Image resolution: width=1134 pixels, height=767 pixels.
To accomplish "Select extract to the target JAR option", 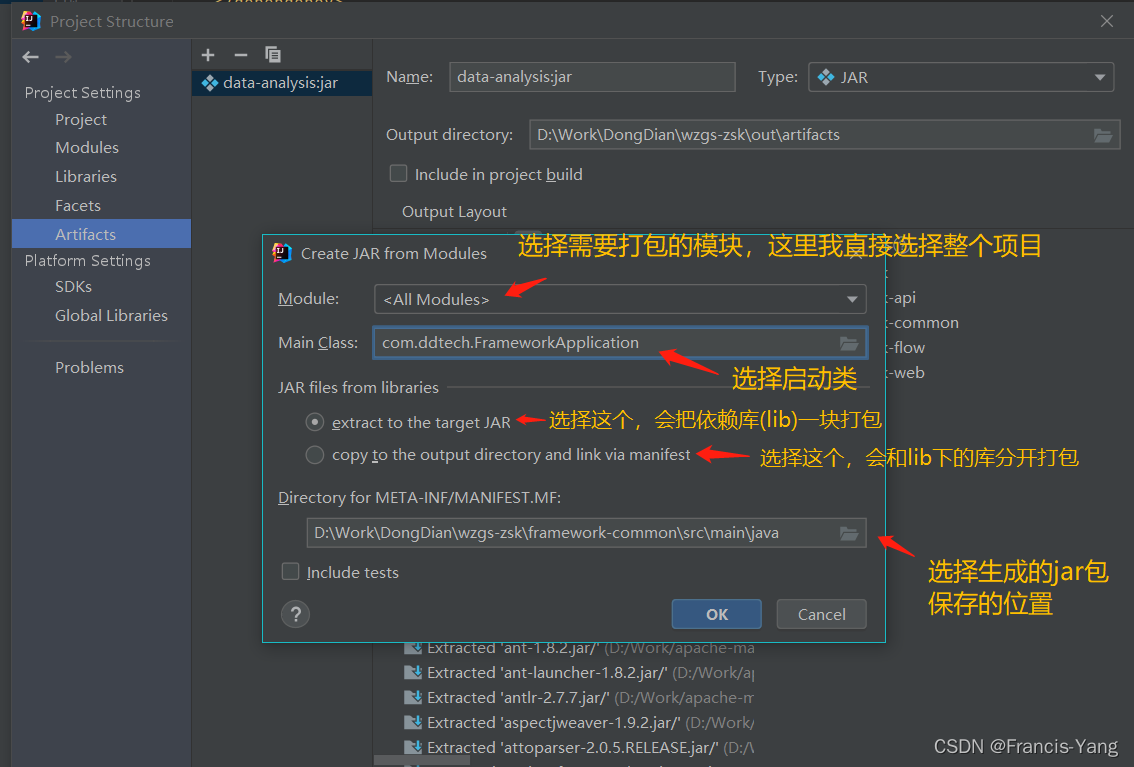I will (x=315, y=422).
